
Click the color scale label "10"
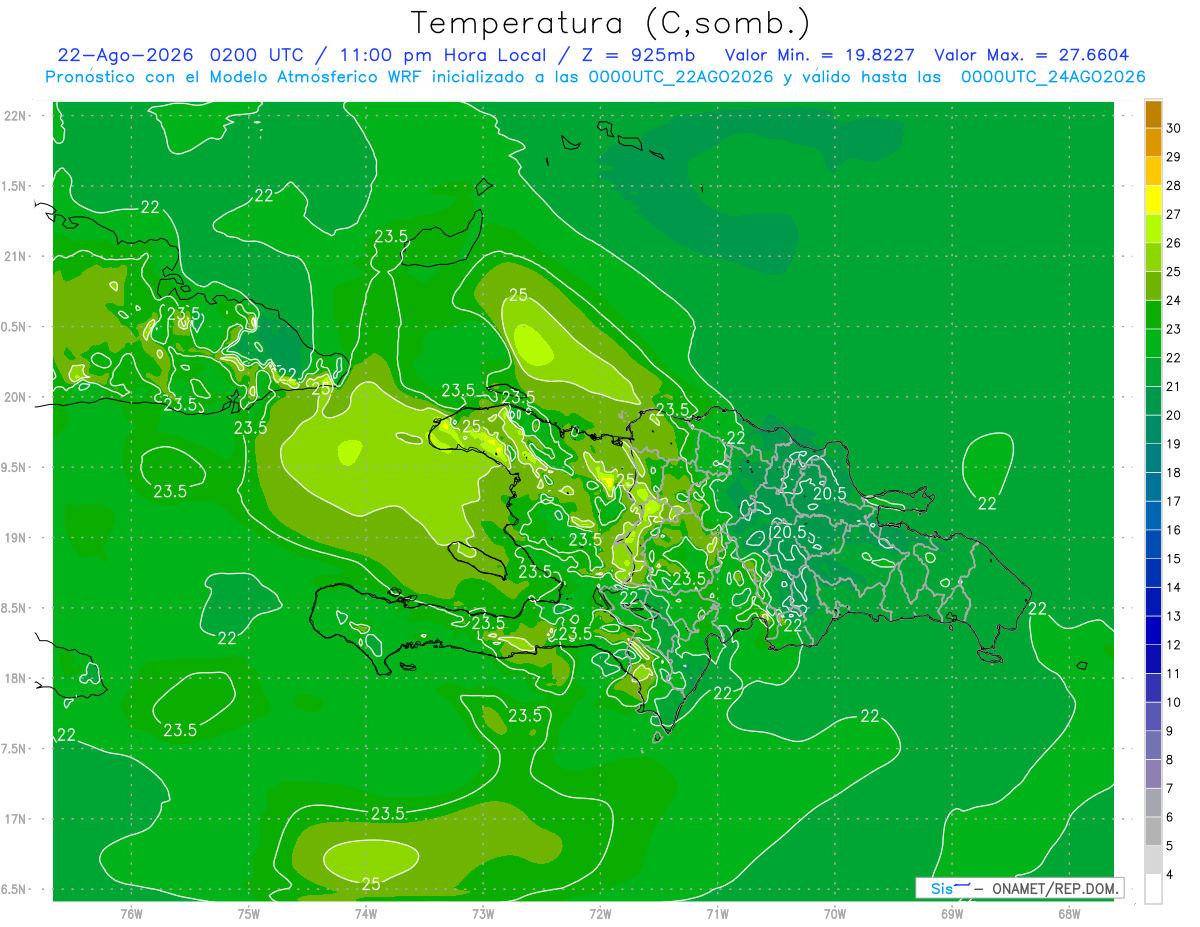[1173, 702]
